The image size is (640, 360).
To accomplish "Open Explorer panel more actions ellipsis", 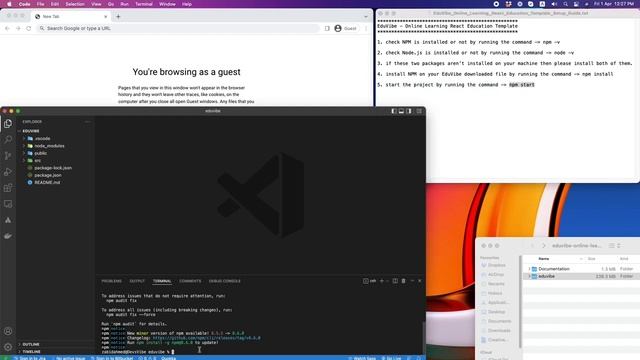I will point(87,122).
